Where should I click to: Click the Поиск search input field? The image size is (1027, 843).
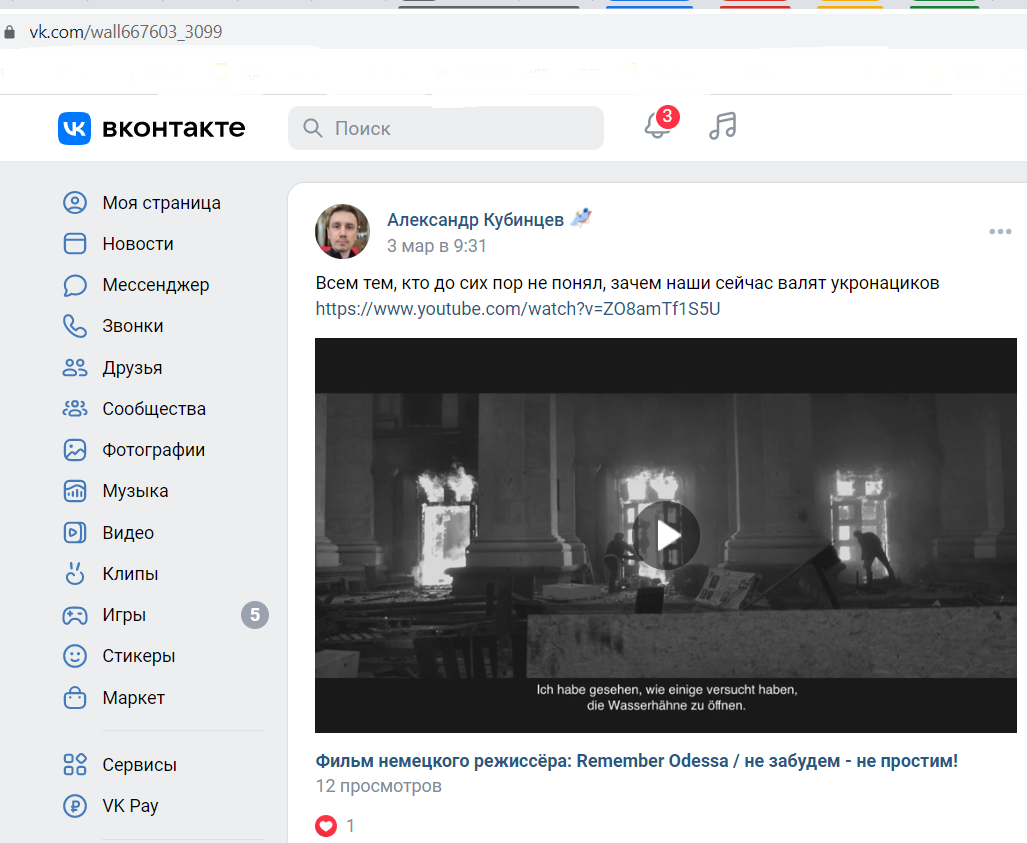(x=445, y=128)
